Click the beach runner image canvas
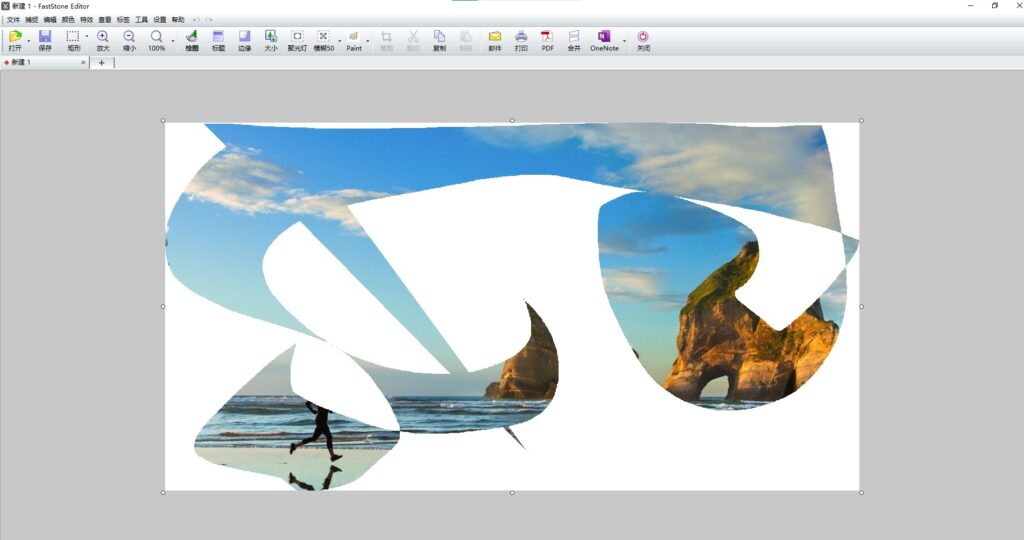 (x=512, y=306)
